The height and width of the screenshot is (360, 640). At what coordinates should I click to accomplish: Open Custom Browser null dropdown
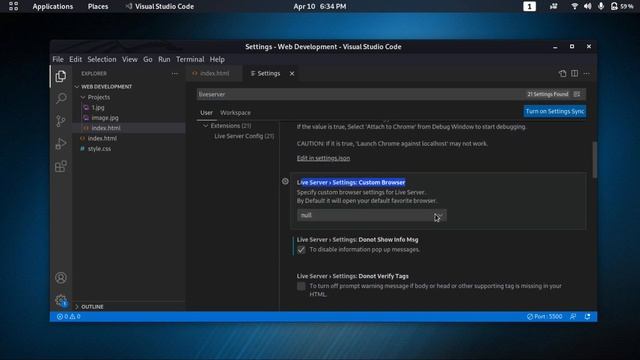pyautogui.click(x=371, y=216)
